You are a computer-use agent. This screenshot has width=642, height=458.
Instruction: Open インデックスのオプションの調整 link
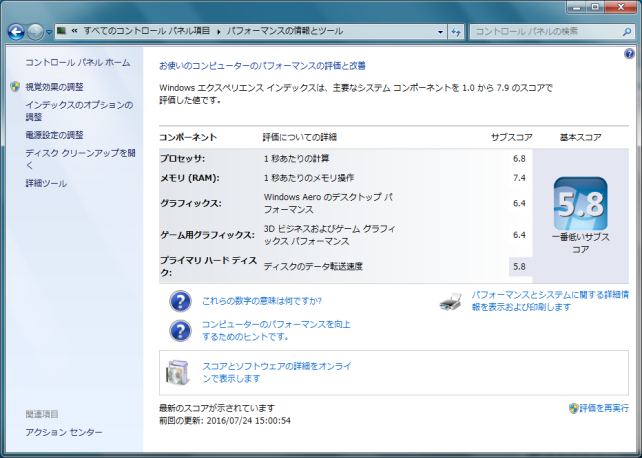click(x=79, y=111)
